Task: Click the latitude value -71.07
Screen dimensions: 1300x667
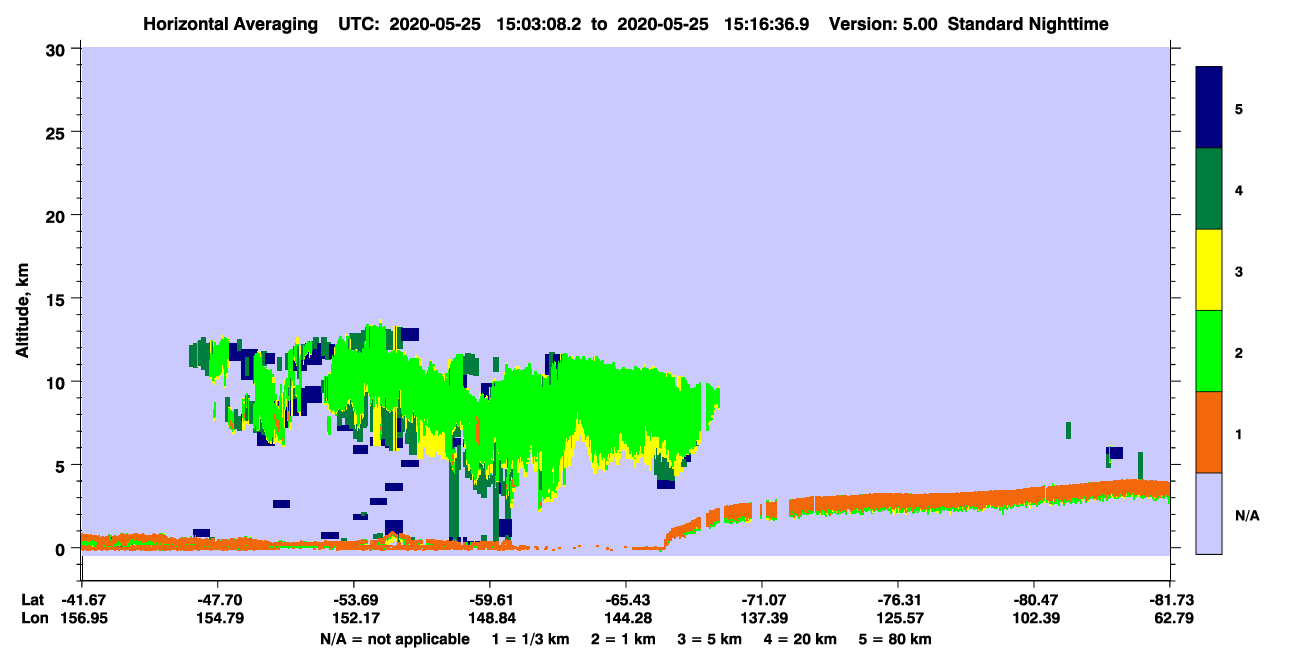Action: (x=761, y=600)
